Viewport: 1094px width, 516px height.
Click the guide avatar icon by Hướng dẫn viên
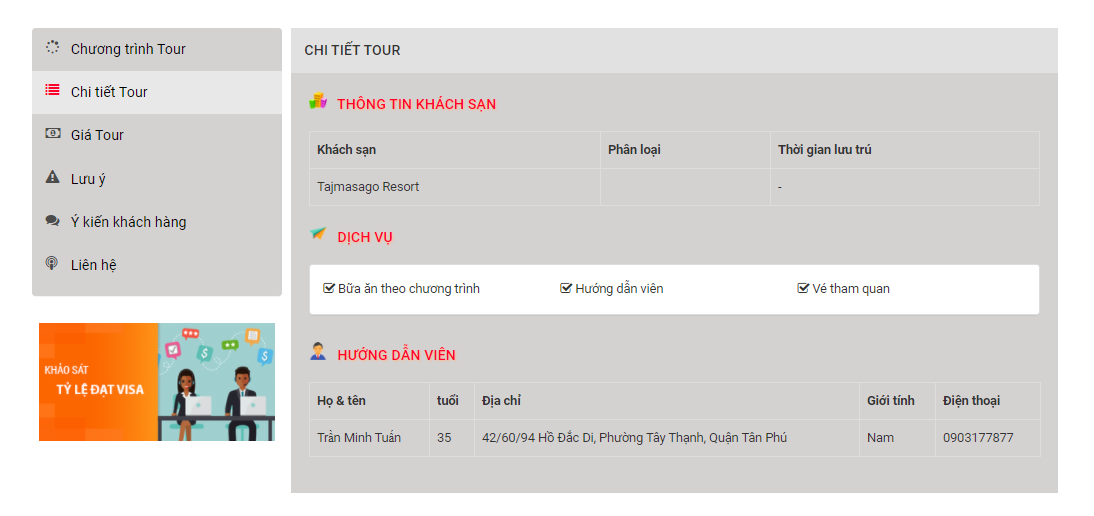318,351
